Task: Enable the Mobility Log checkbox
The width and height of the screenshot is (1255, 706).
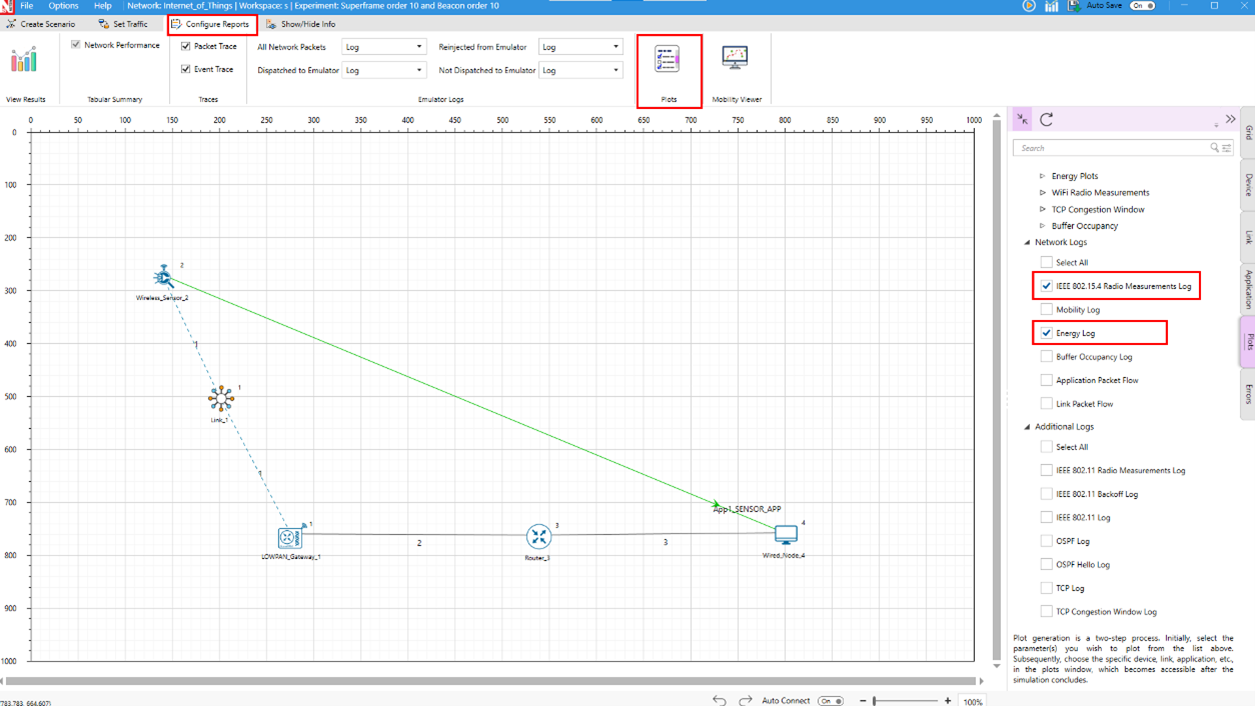Action: pos(1046,310)
